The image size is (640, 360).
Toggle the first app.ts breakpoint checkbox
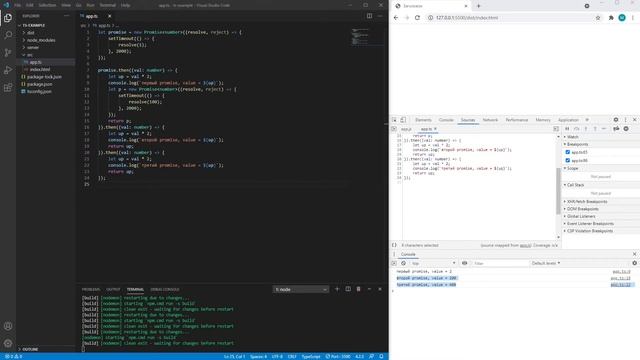pos(568,152)
